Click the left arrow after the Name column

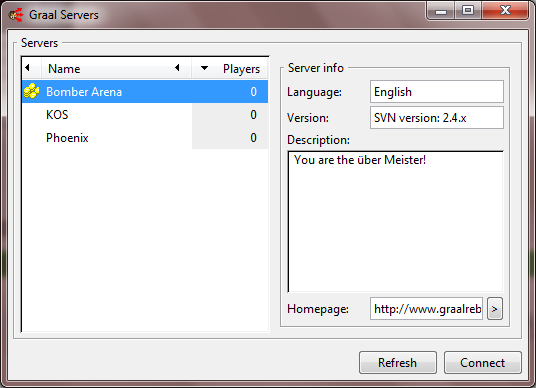(x=177, y=68)
